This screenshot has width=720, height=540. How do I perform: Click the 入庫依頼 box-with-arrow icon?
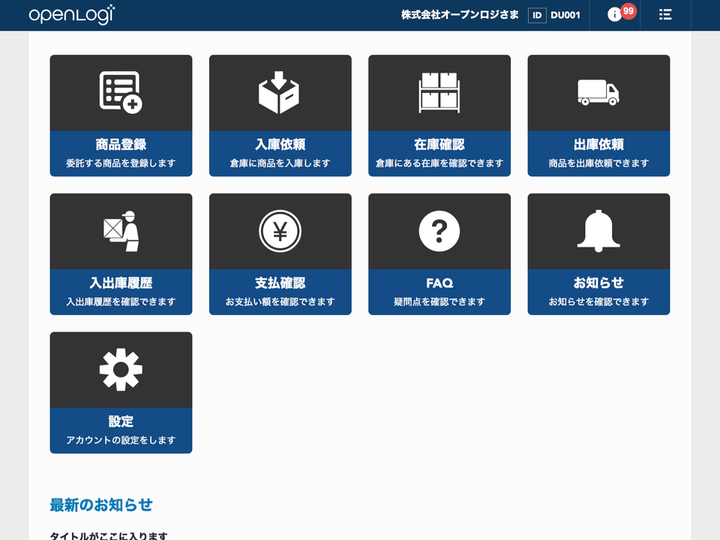279,92
